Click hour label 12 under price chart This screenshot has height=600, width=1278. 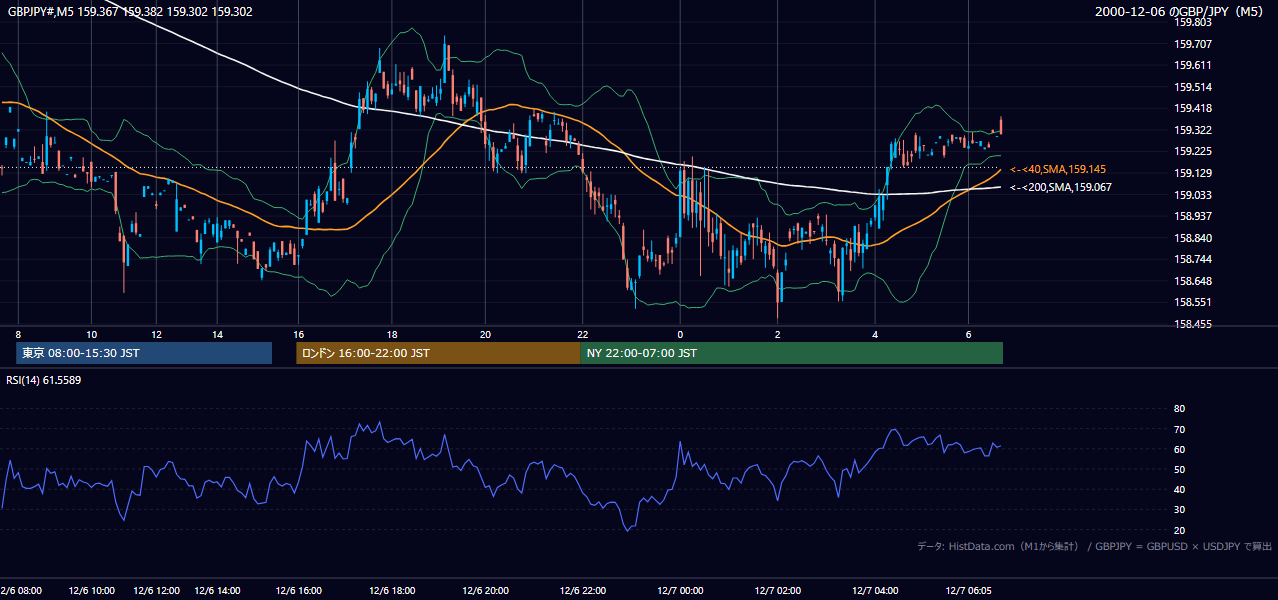coord(156,334)
